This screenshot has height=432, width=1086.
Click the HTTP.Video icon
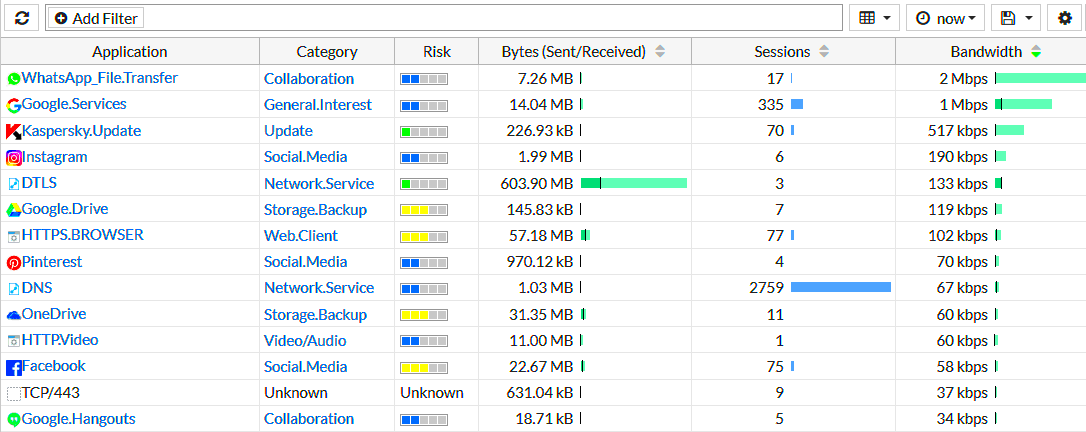tap(14, 341)
